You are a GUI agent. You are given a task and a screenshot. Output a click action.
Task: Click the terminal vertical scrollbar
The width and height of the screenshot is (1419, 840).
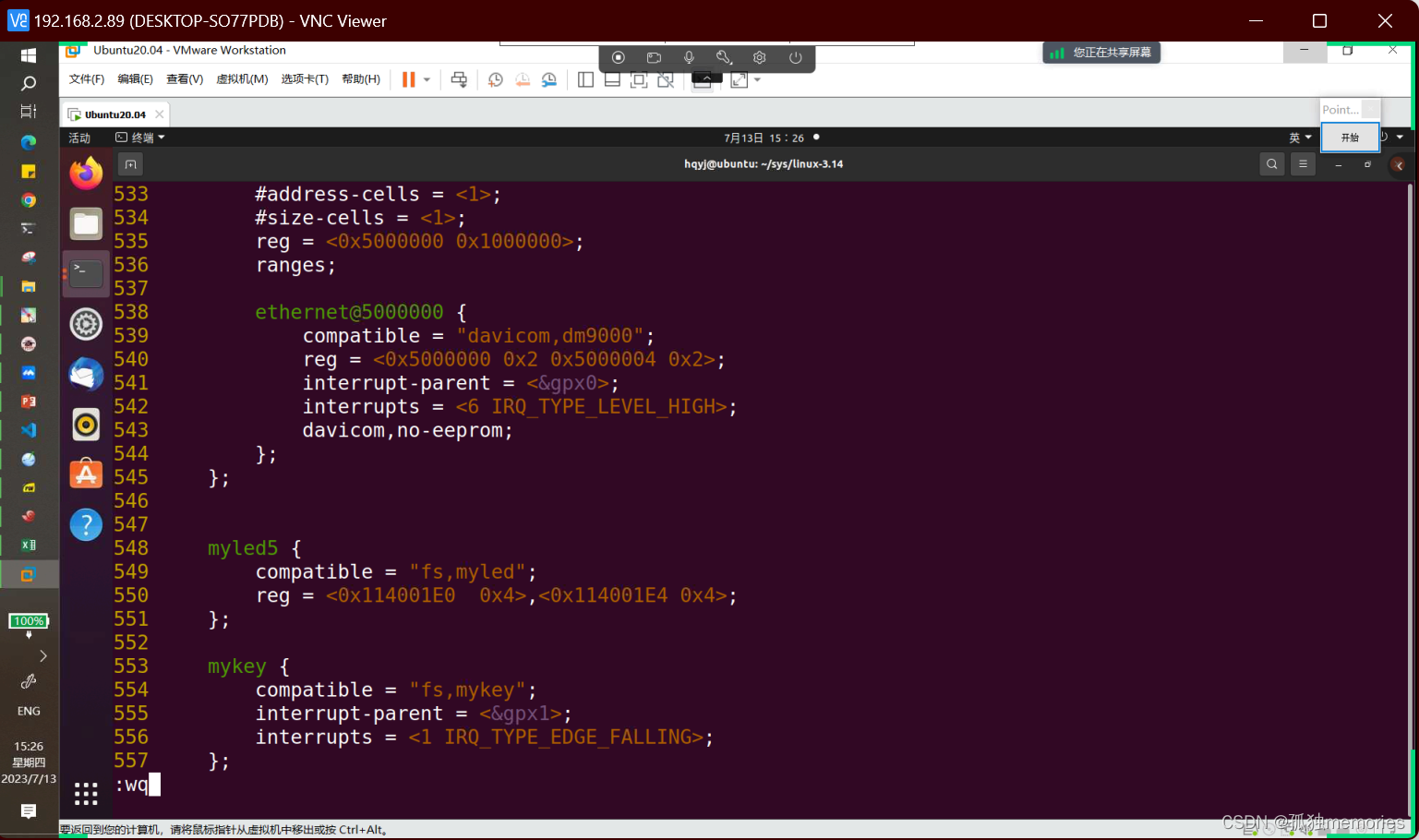1410,498
